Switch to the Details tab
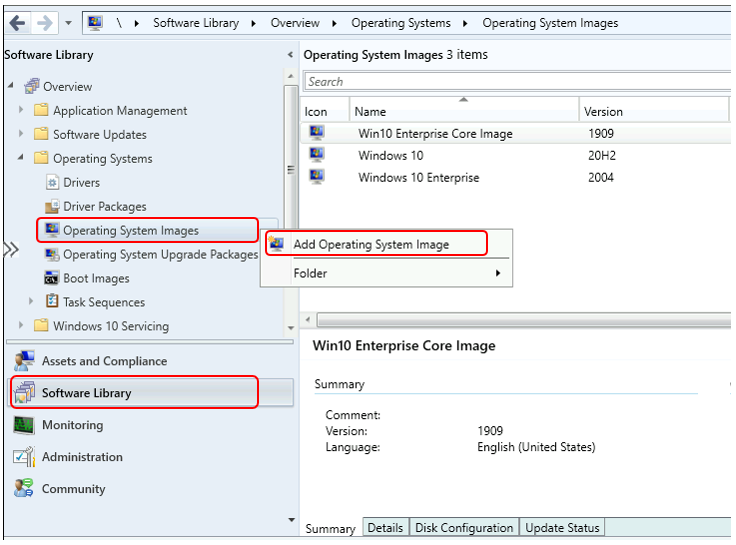 pos(385,528)
